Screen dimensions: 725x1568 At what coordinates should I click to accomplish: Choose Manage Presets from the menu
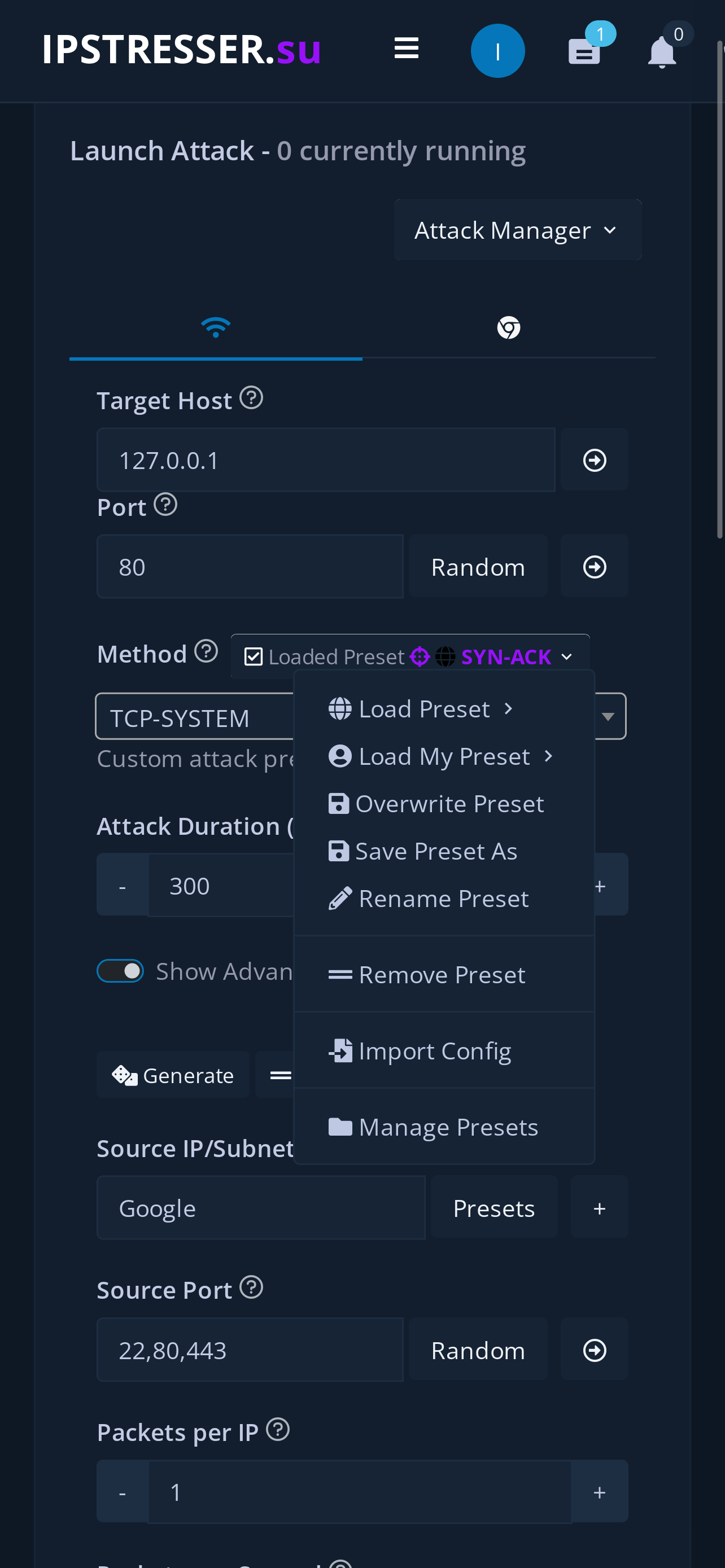448,1127
